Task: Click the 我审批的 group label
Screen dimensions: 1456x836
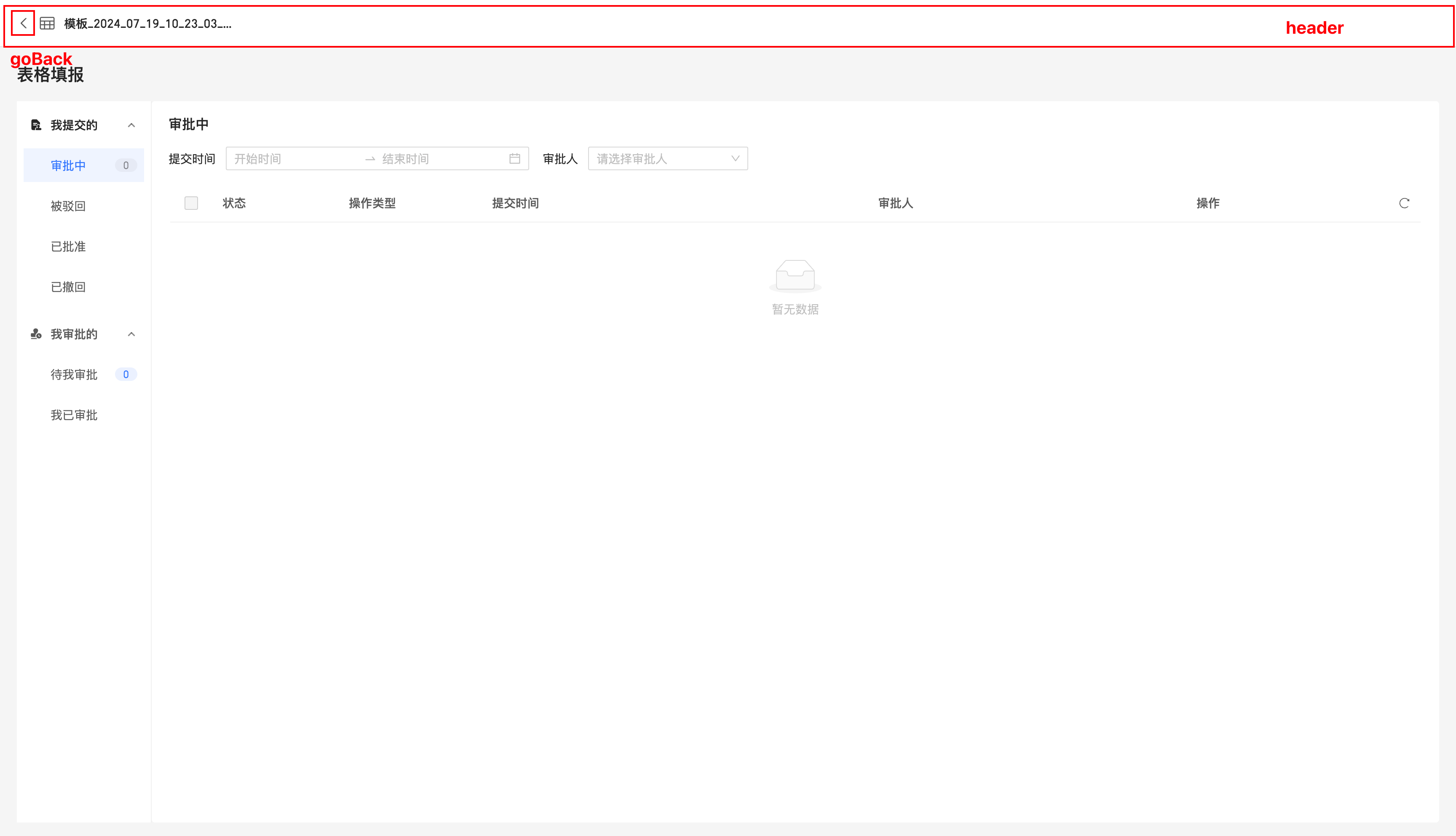Action: pyautogui.click(x=74, y=334)
